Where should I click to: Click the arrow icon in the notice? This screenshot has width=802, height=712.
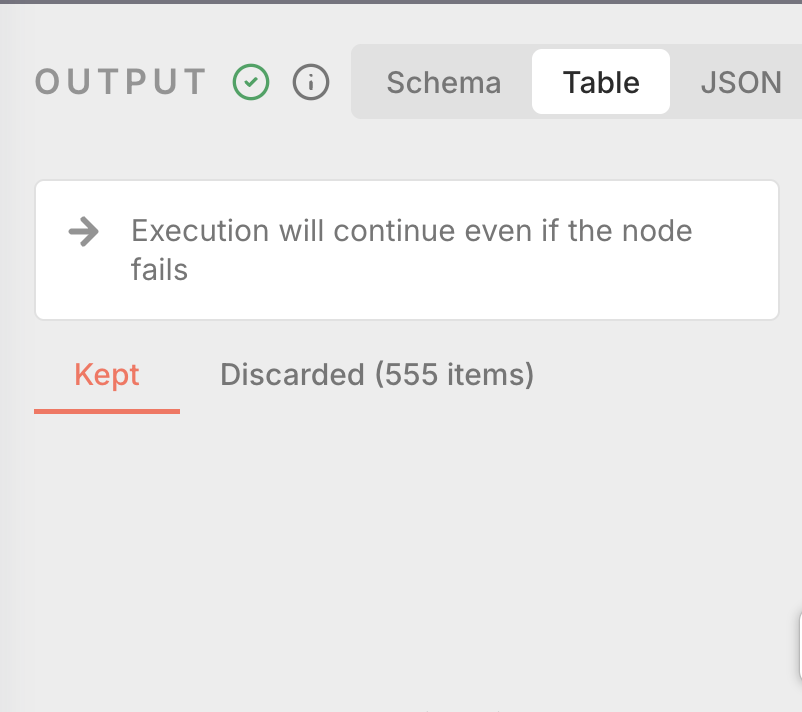pyautogui.click(x=84, y=233)
